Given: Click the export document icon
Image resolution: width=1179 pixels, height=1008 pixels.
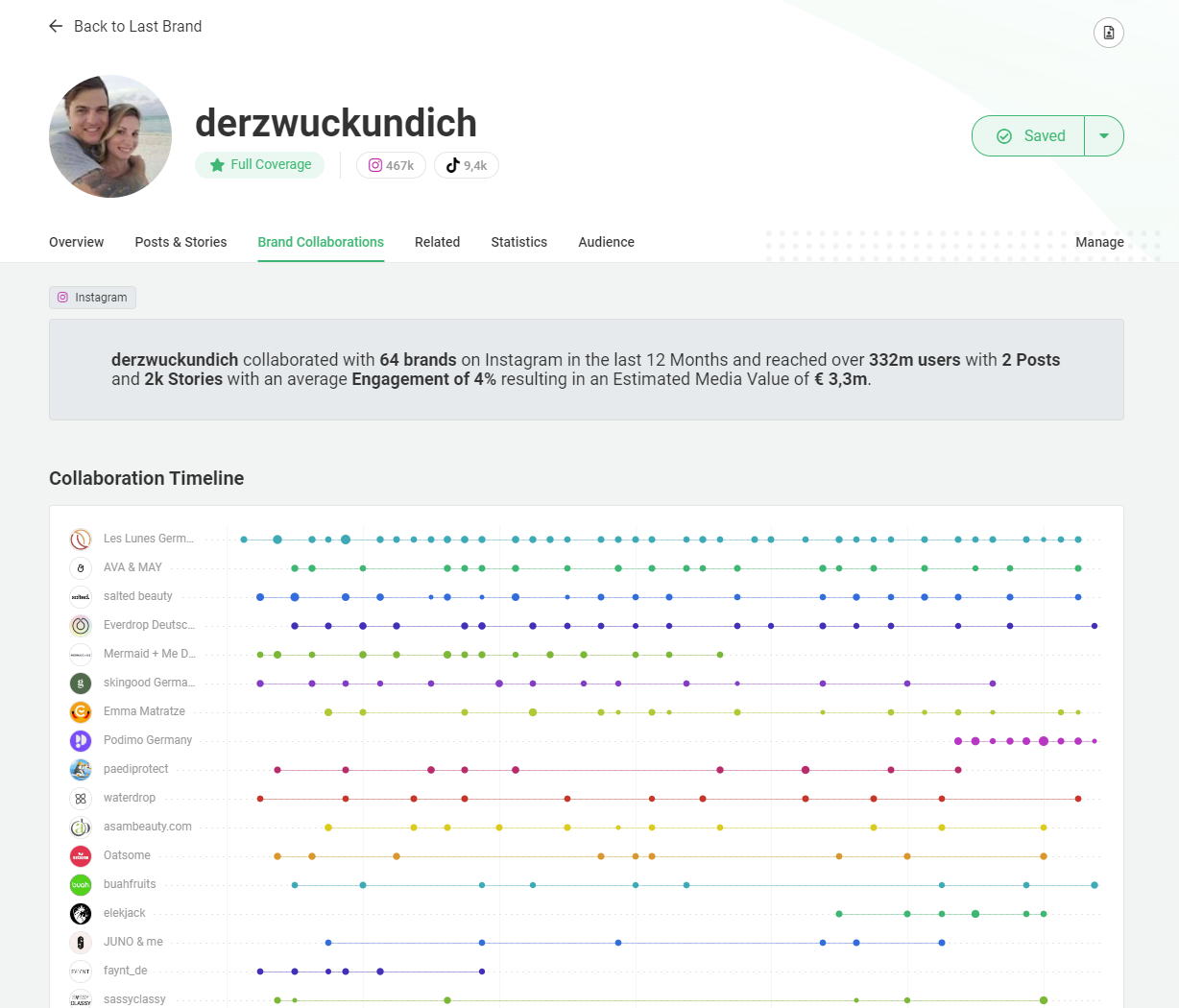Looking at the screenshot, I should [1108, 33].
